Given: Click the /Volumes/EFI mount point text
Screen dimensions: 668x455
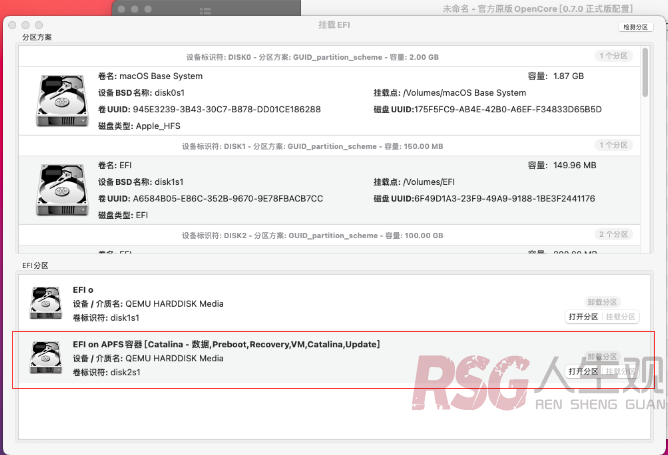Looking at the screenshot, I should (x=430, y=182).
